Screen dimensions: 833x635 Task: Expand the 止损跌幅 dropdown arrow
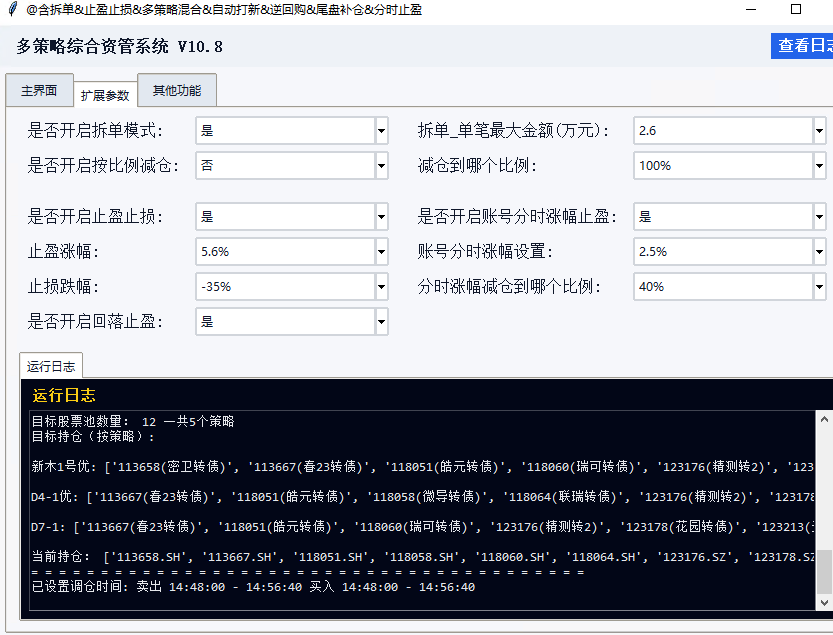point(381,287)
